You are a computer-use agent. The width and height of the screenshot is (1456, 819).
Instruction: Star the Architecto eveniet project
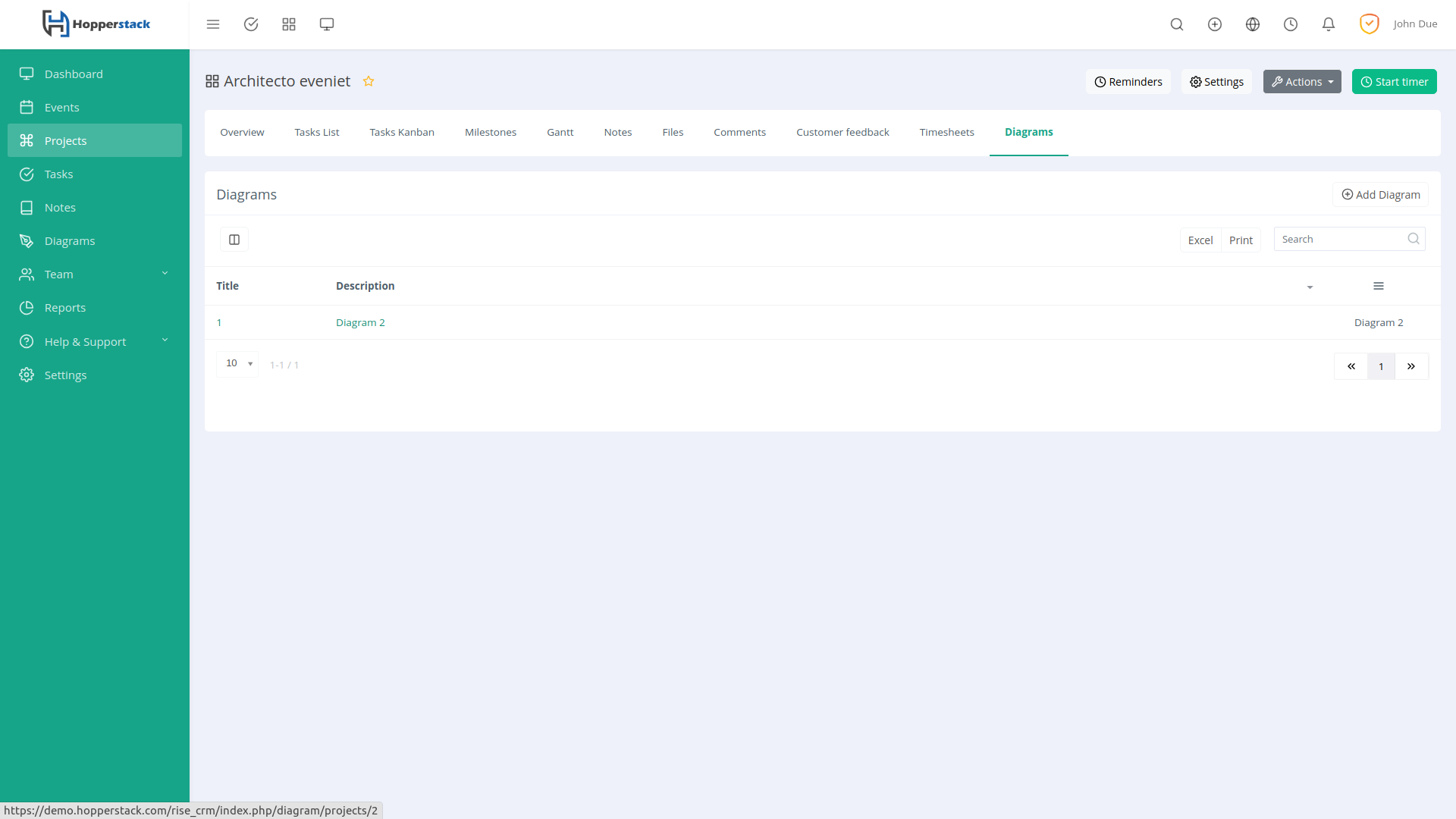coord(369,80)
